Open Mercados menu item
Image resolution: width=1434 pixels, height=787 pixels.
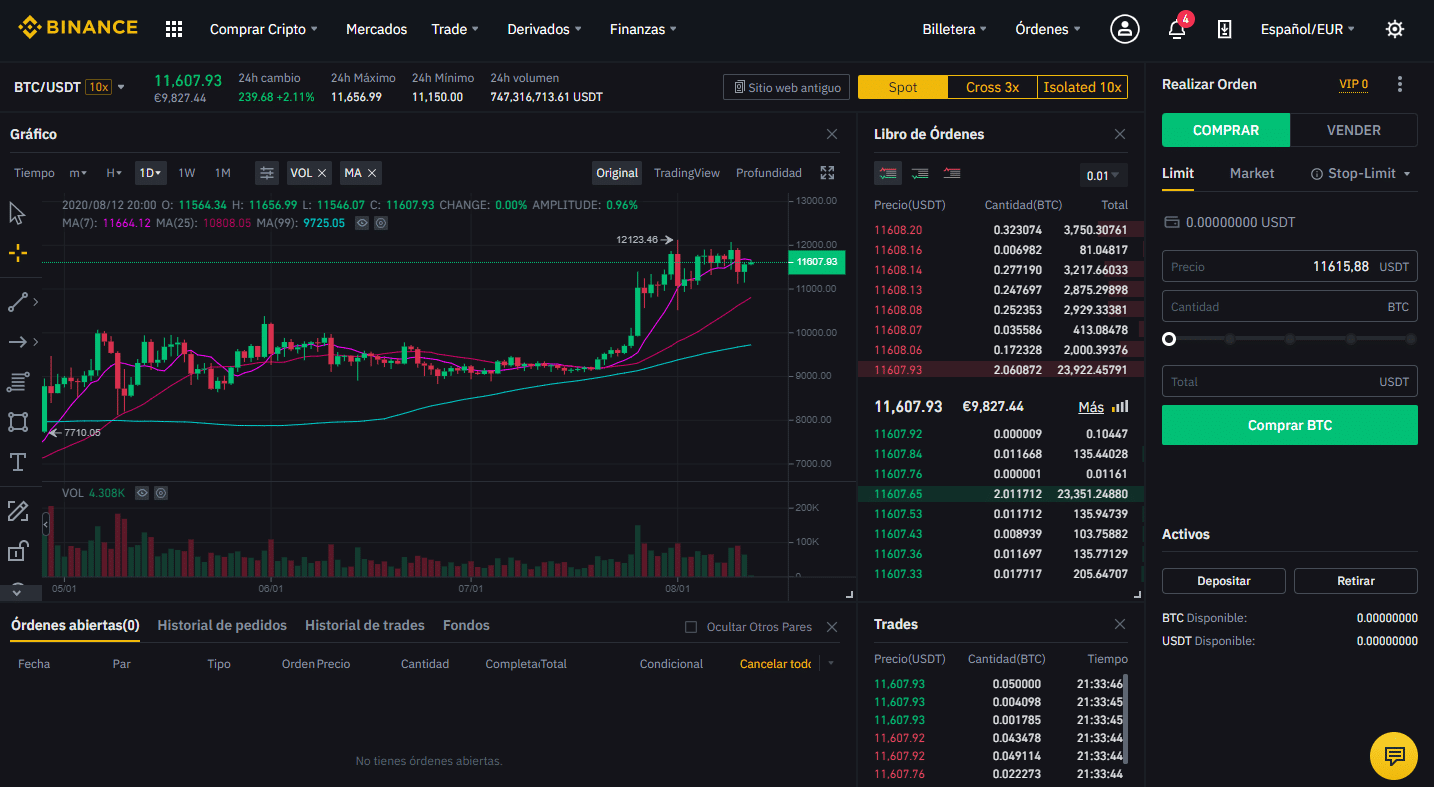[376, 29]
